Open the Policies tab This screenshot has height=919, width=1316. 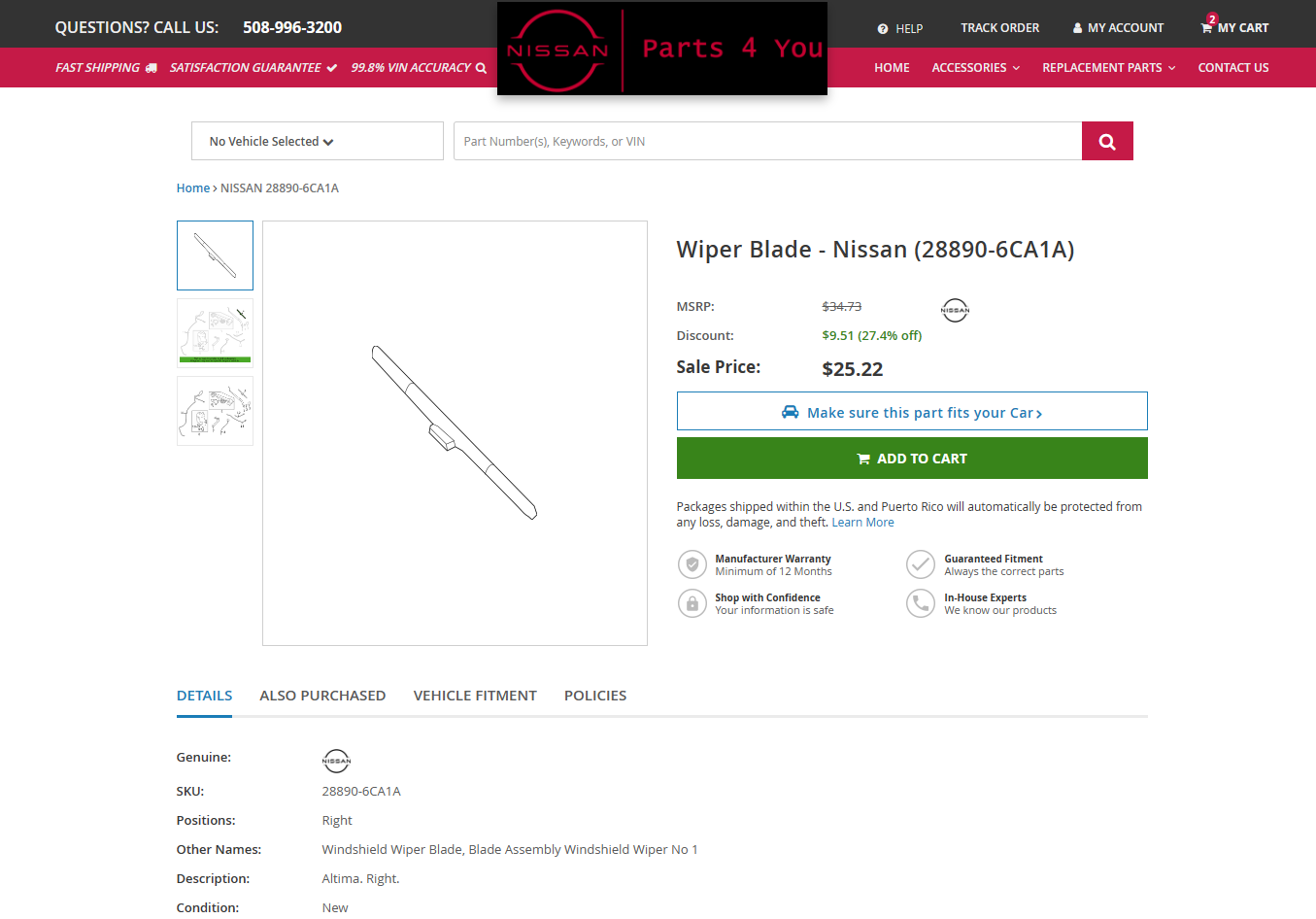pyautogui.click(x=594, y=696)
